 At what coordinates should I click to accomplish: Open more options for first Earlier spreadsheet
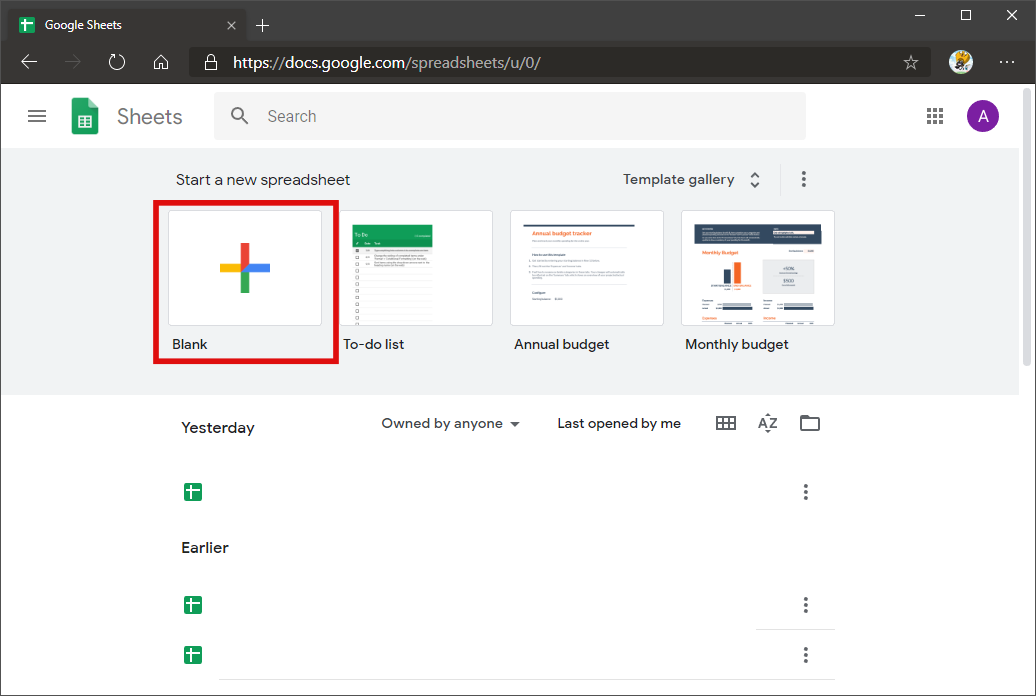[x=805, y=605]
